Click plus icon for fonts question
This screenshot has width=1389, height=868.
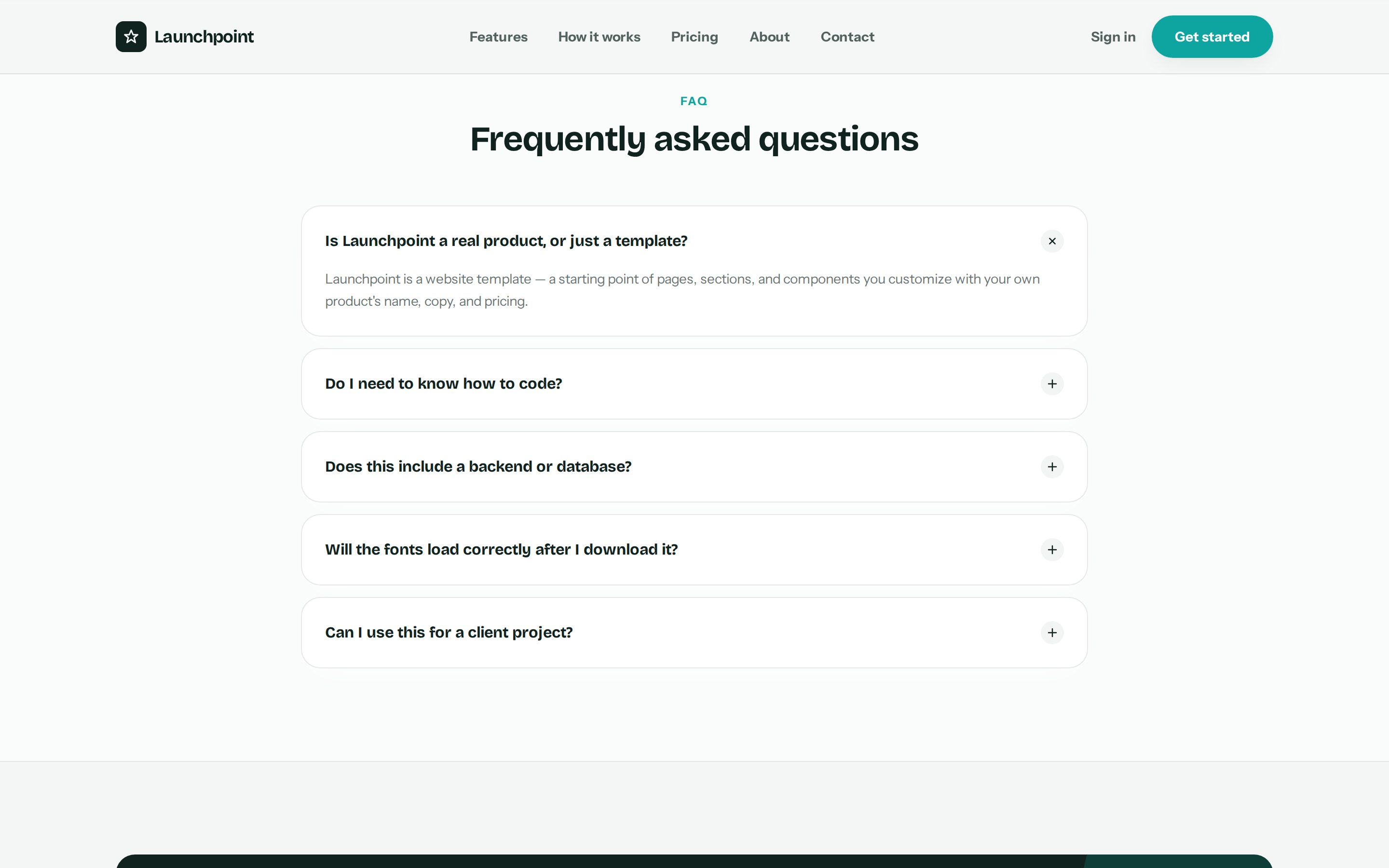pos(1051,549)
